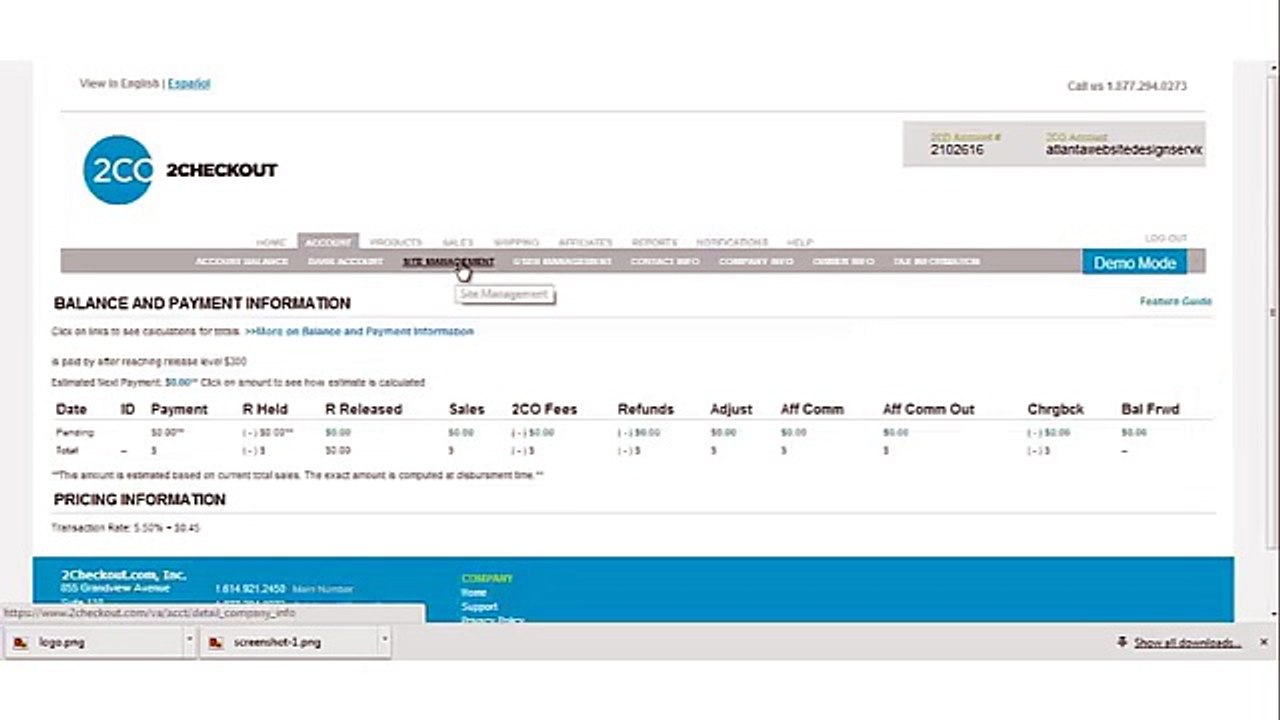Go to Account Balance submenu
Image resolution: width=1280 pixels, height=720 pixels.
coord(242,262)
